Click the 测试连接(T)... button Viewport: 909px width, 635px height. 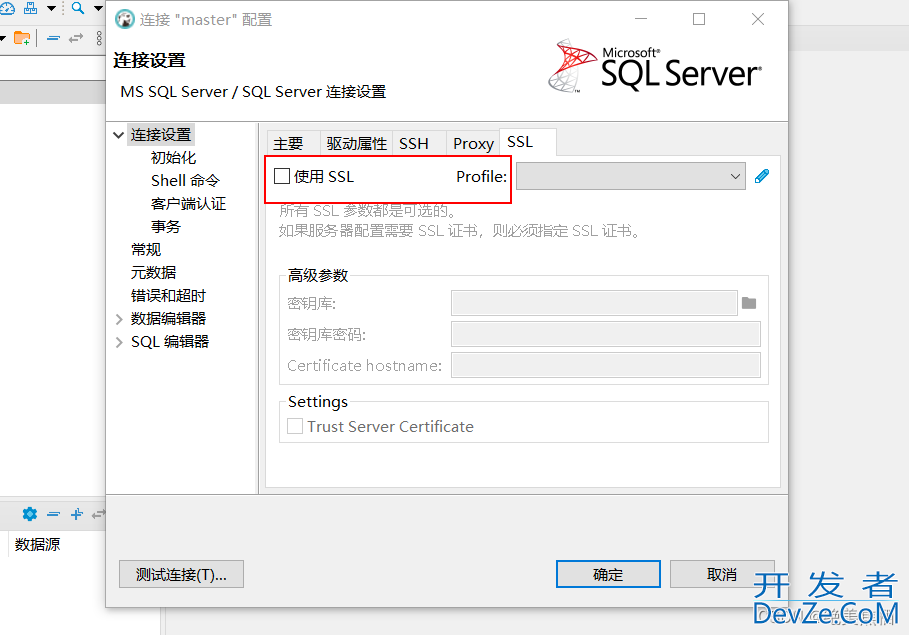tap(181, 574)
